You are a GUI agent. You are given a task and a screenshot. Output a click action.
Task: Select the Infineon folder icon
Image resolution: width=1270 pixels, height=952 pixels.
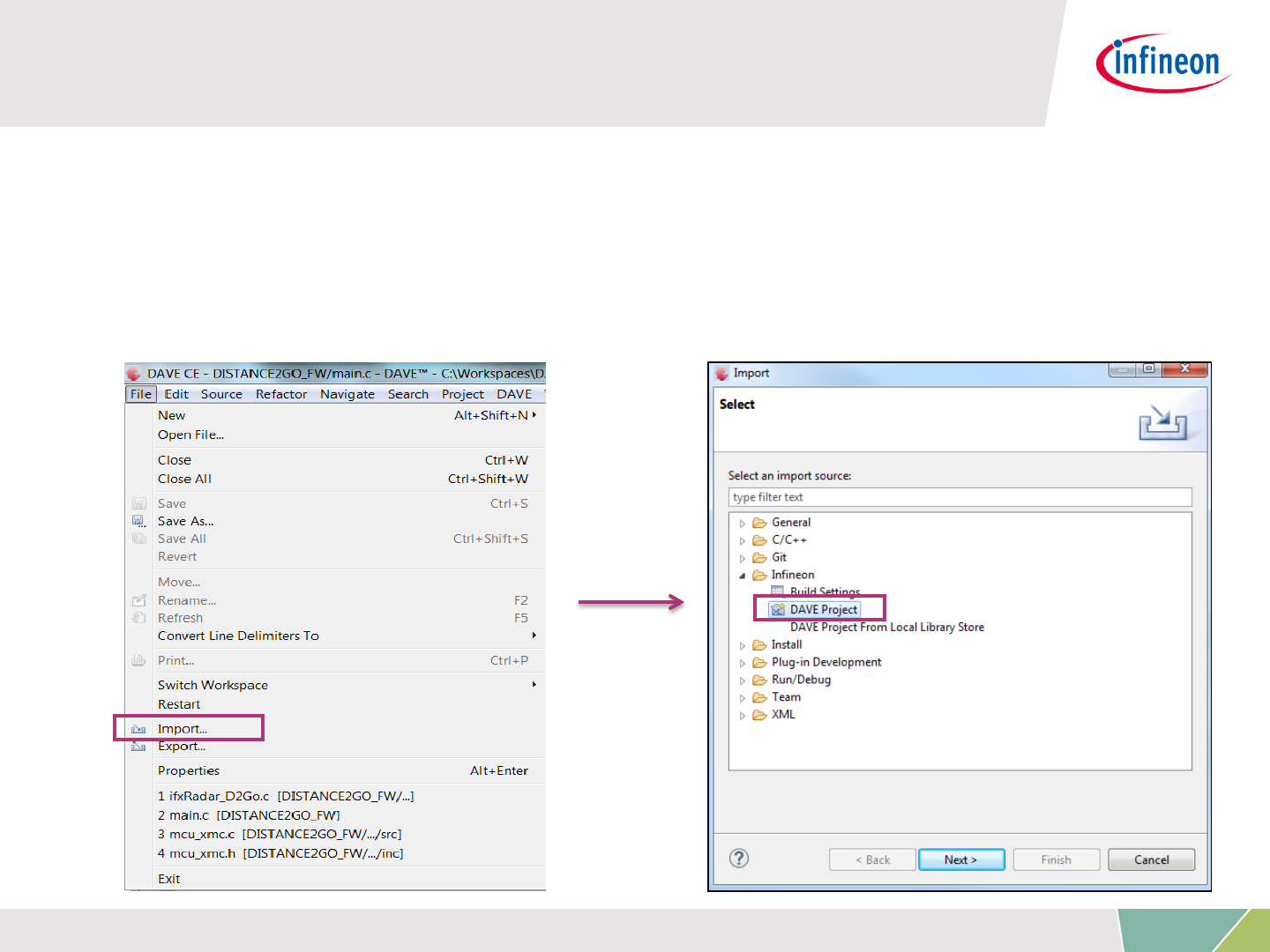pos(759,575)
